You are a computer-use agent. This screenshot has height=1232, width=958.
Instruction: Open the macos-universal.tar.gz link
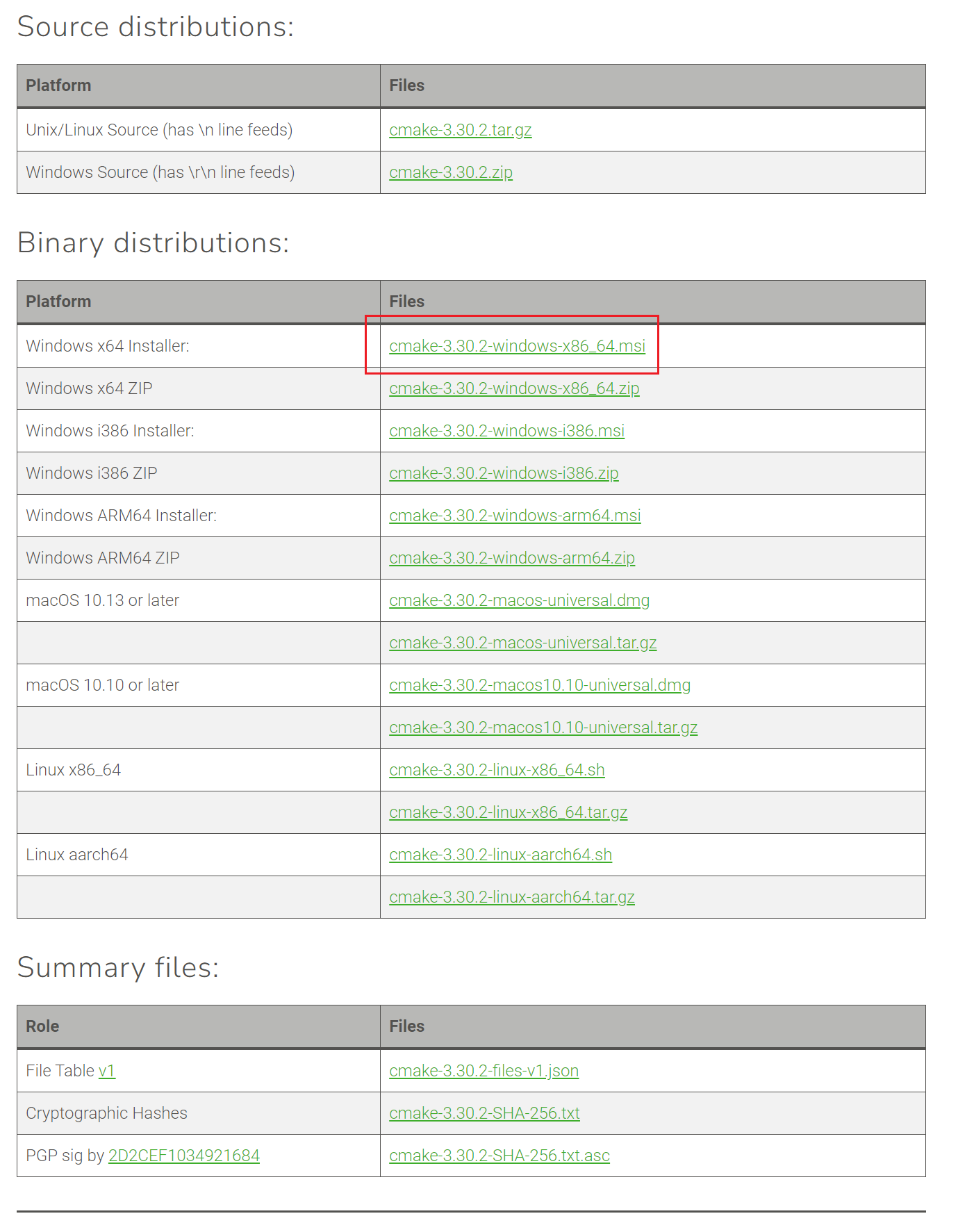point(522,643)
